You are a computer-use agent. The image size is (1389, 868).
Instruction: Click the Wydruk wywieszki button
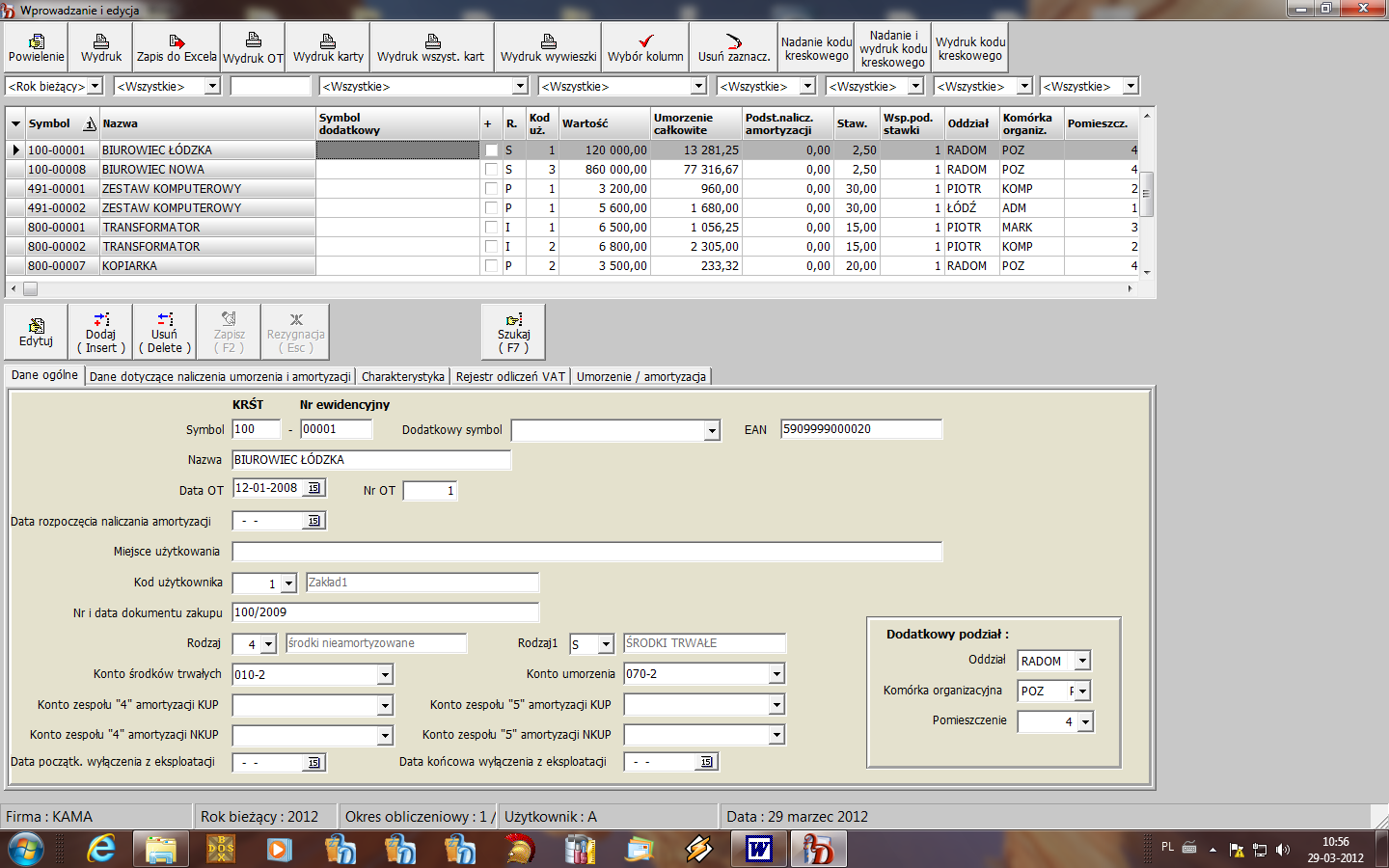[x=548, y=48]
